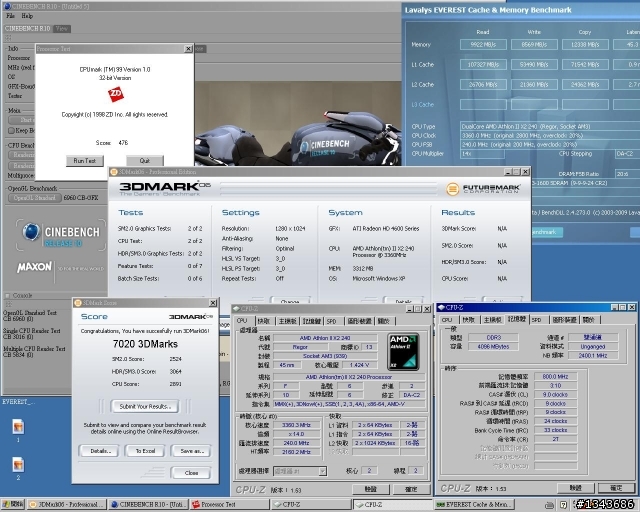Toggle the Keep Best checkbox in Cinebench
This screenshot has width=640, height=512.
coord(11,131)
